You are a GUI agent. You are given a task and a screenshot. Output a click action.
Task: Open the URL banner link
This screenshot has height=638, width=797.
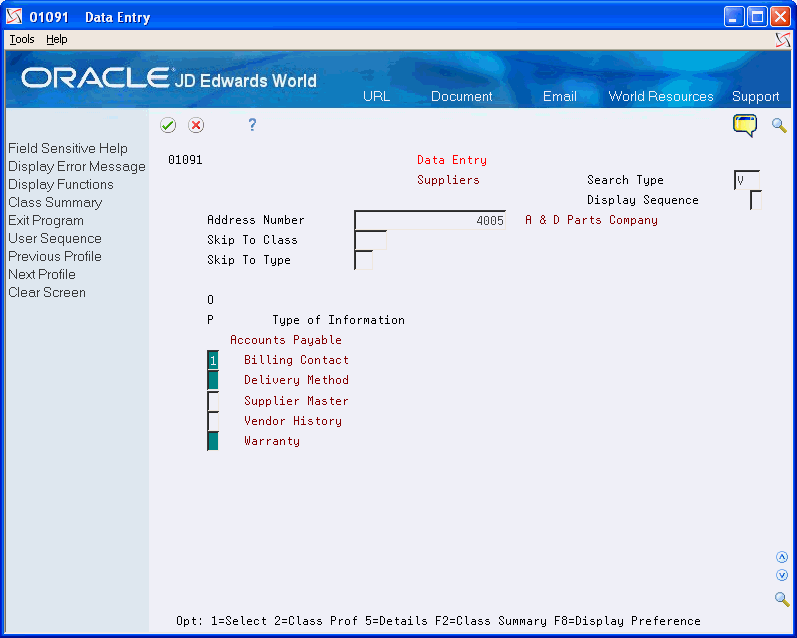tap(376, 96)
